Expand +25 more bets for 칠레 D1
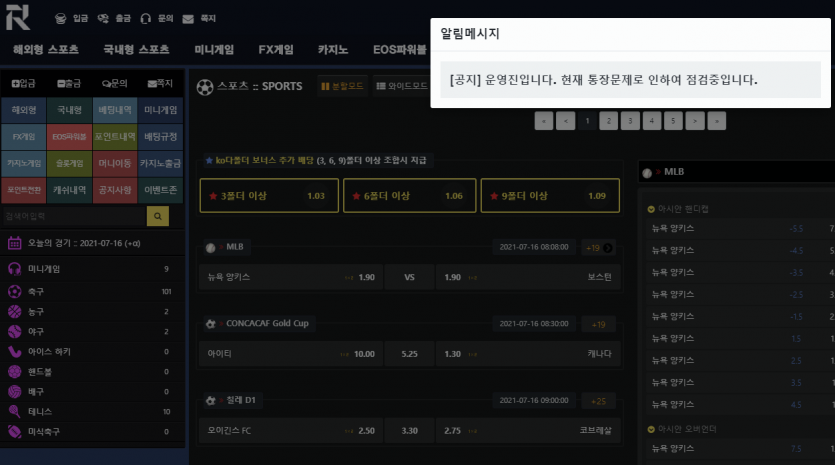This screenshot has height=465, width=835. (x=599, y=401)
